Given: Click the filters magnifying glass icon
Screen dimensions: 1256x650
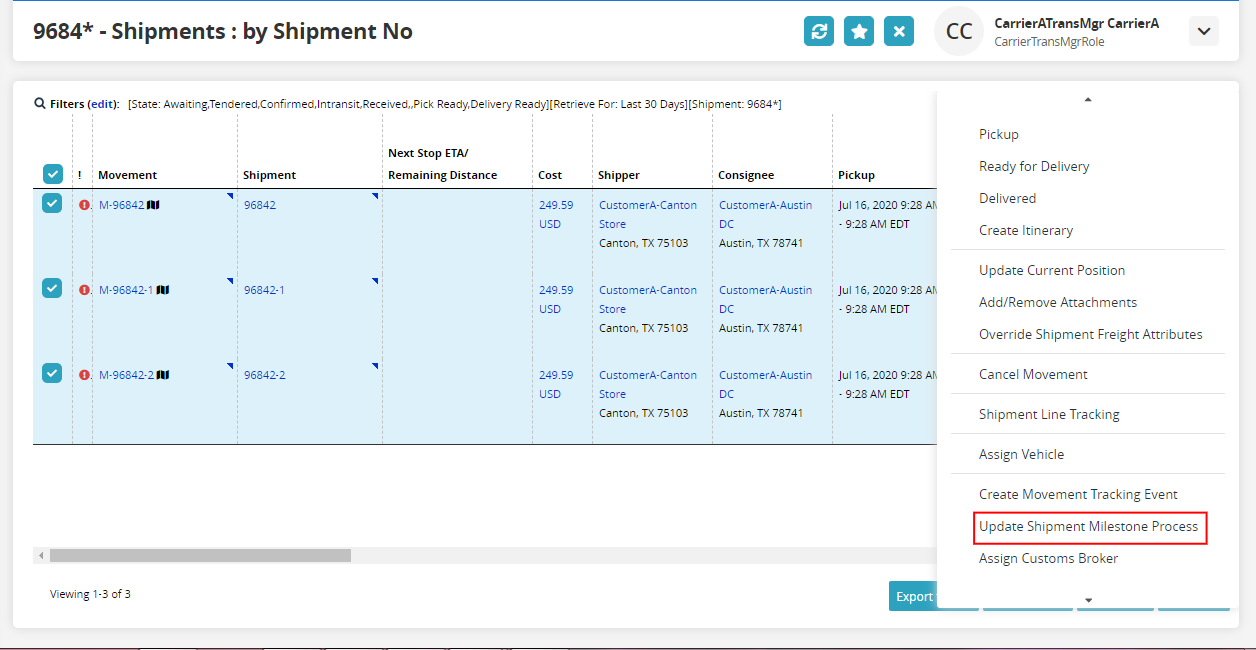Looking at the screenshot, I should [40, 104].
